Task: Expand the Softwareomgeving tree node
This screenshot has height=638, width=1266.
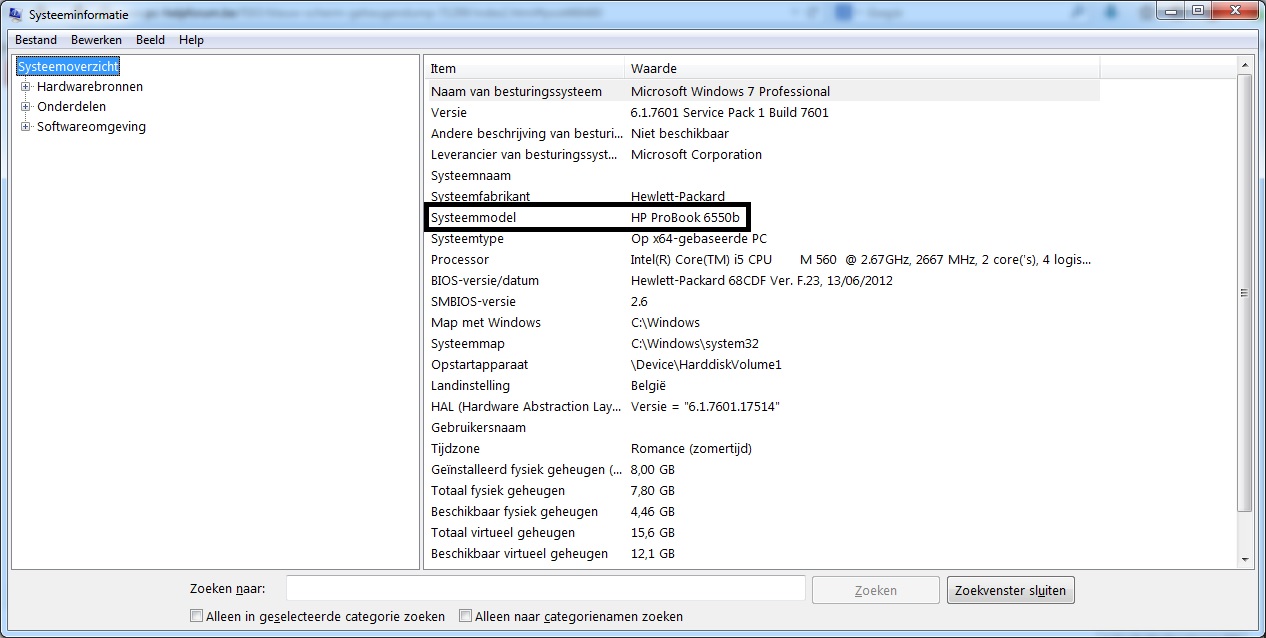Action: pyautogui.click(x=26, y=127)
